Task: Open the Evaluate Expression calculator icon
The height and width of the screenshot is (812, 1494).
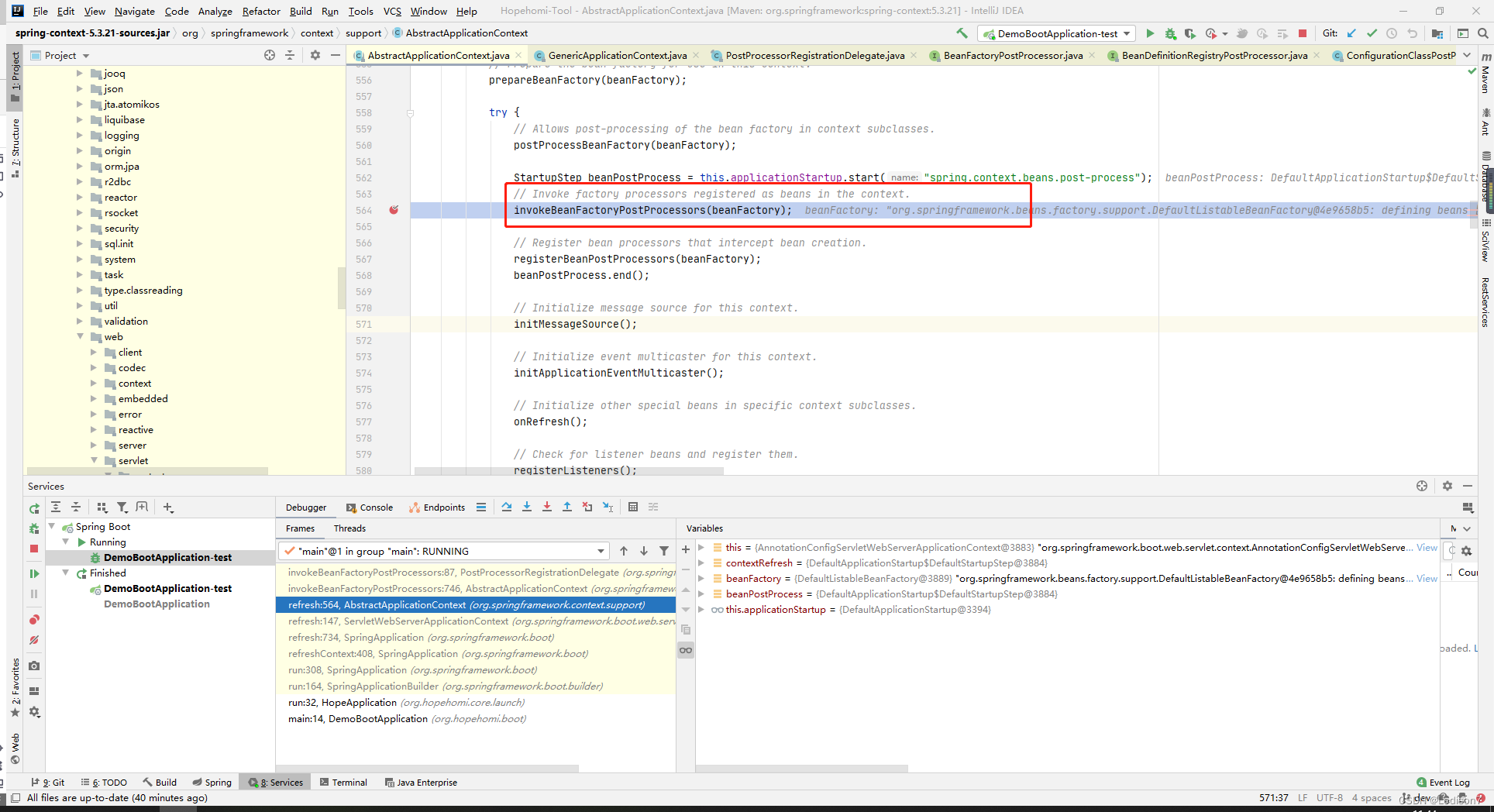Action: pyautogui.click(x=633, y=507)
